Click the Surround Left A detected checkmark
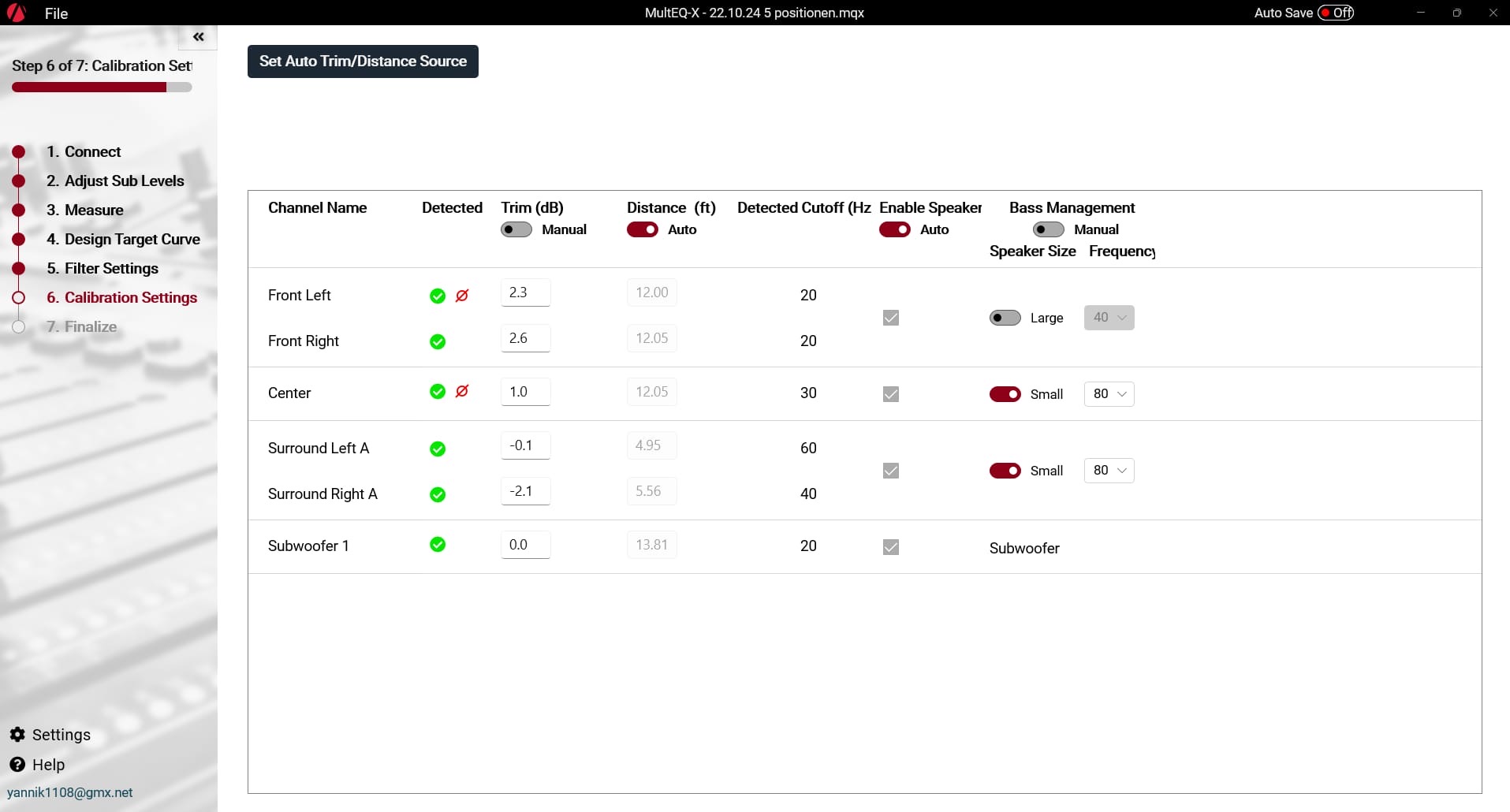The image size is (1510, 812). (x=438, y=449)
